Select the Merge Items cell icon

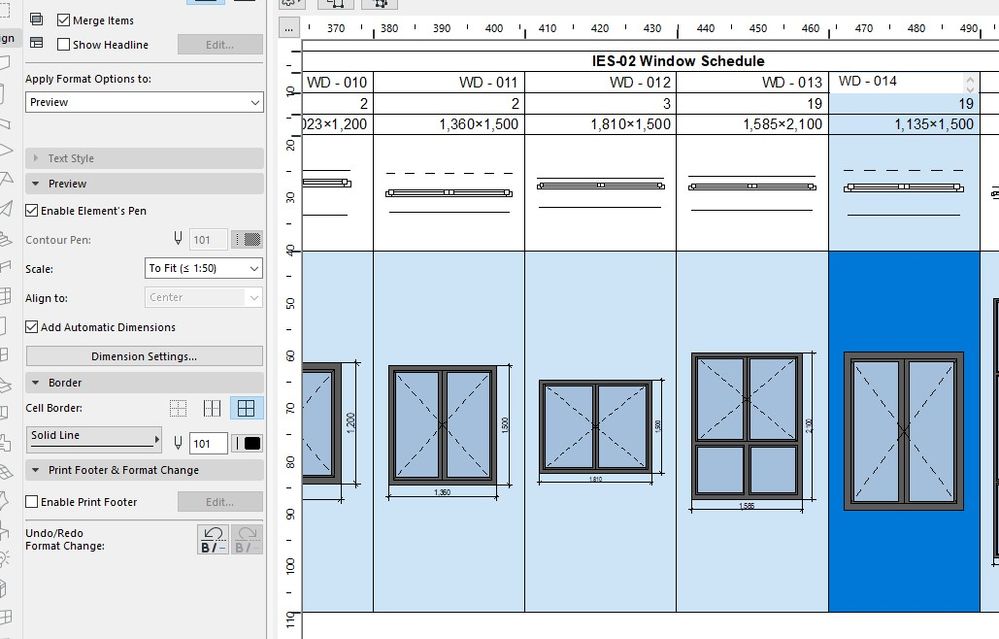(x=36, y=19)
